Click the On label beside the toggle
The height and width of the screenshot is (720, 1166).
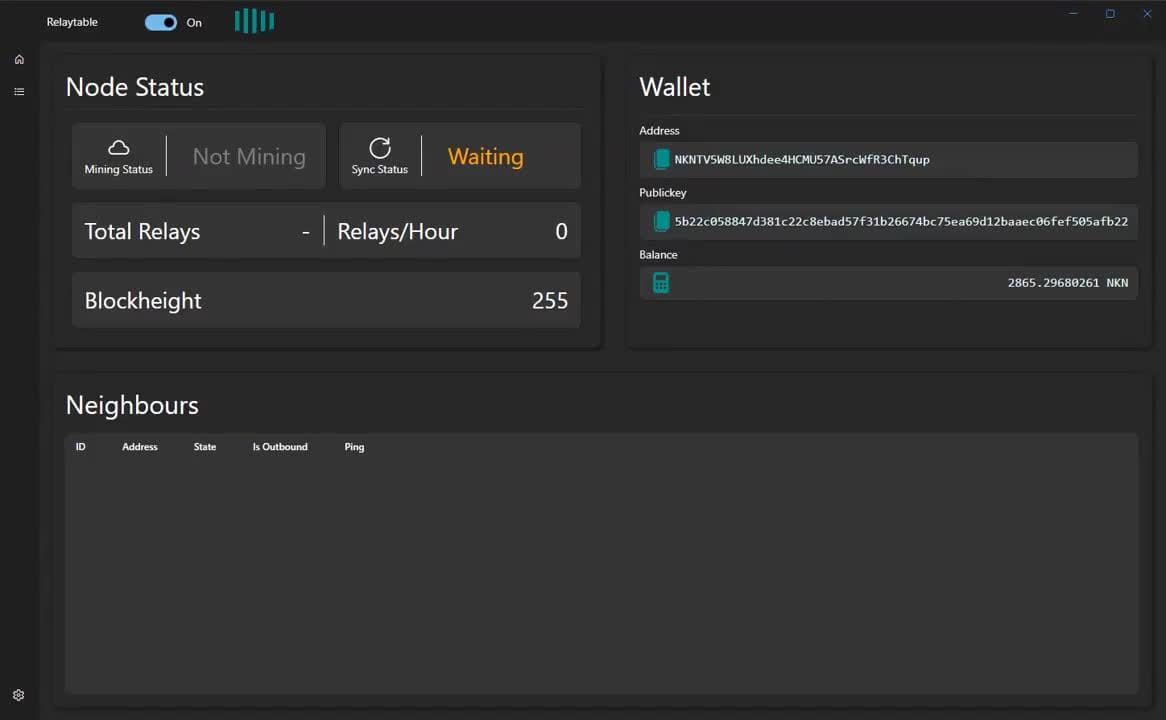193,22
